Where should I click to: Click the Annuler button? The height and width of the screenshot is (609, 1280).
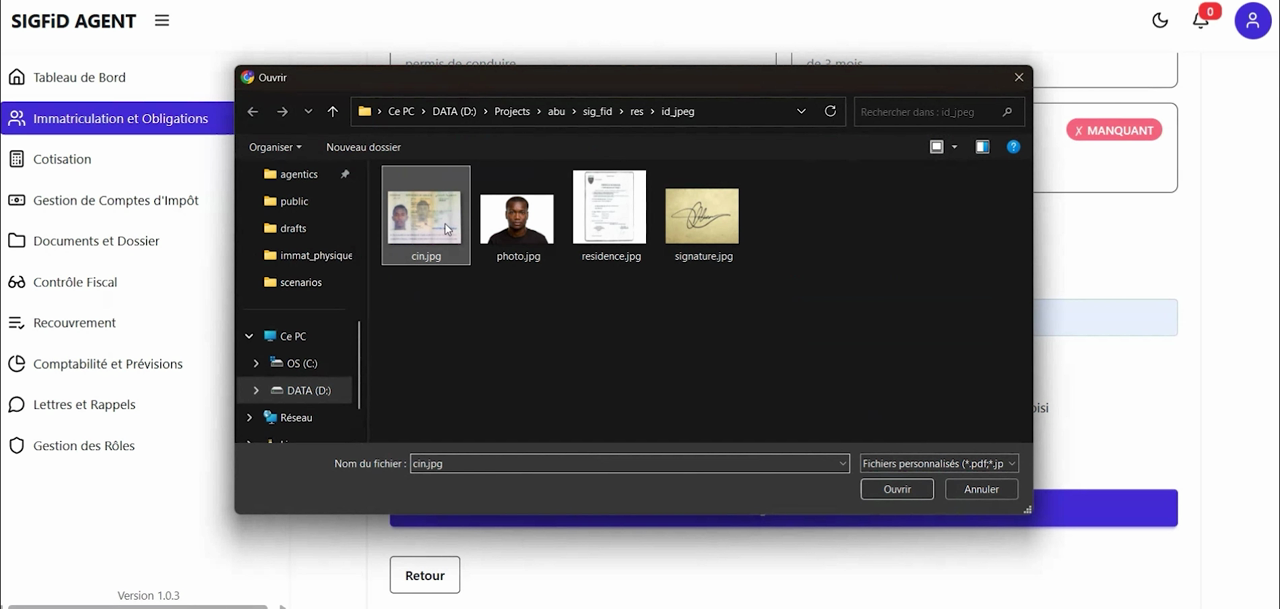point(981,489)
